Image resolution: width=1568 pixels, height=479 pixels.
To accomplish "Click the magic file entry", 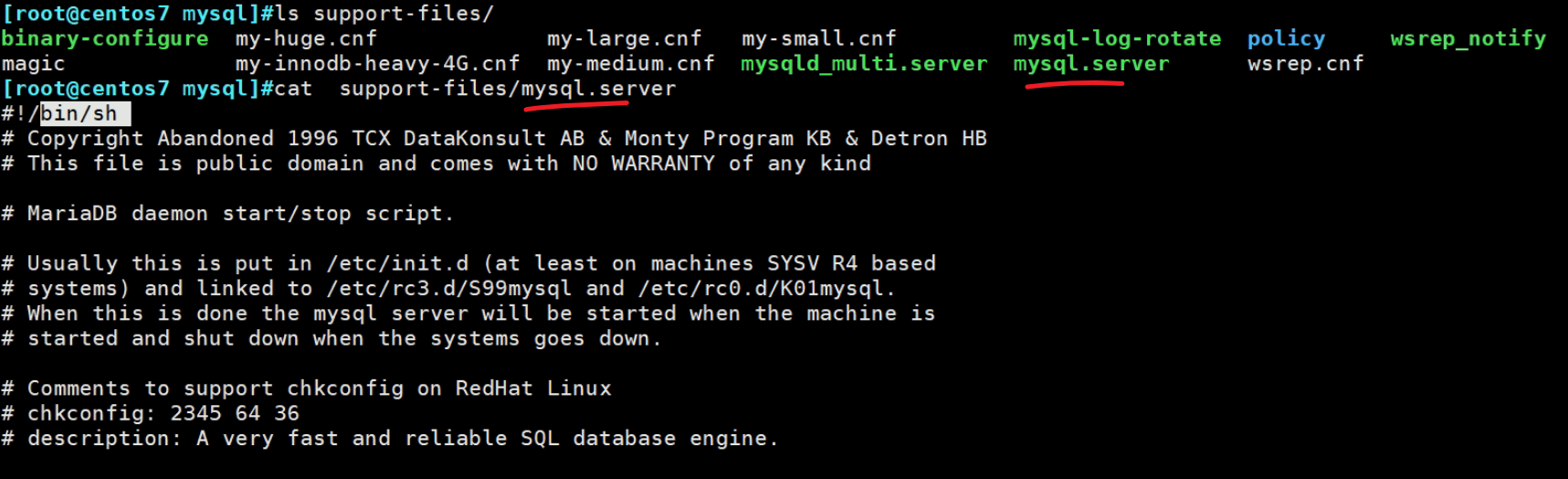I will (34, 64).
